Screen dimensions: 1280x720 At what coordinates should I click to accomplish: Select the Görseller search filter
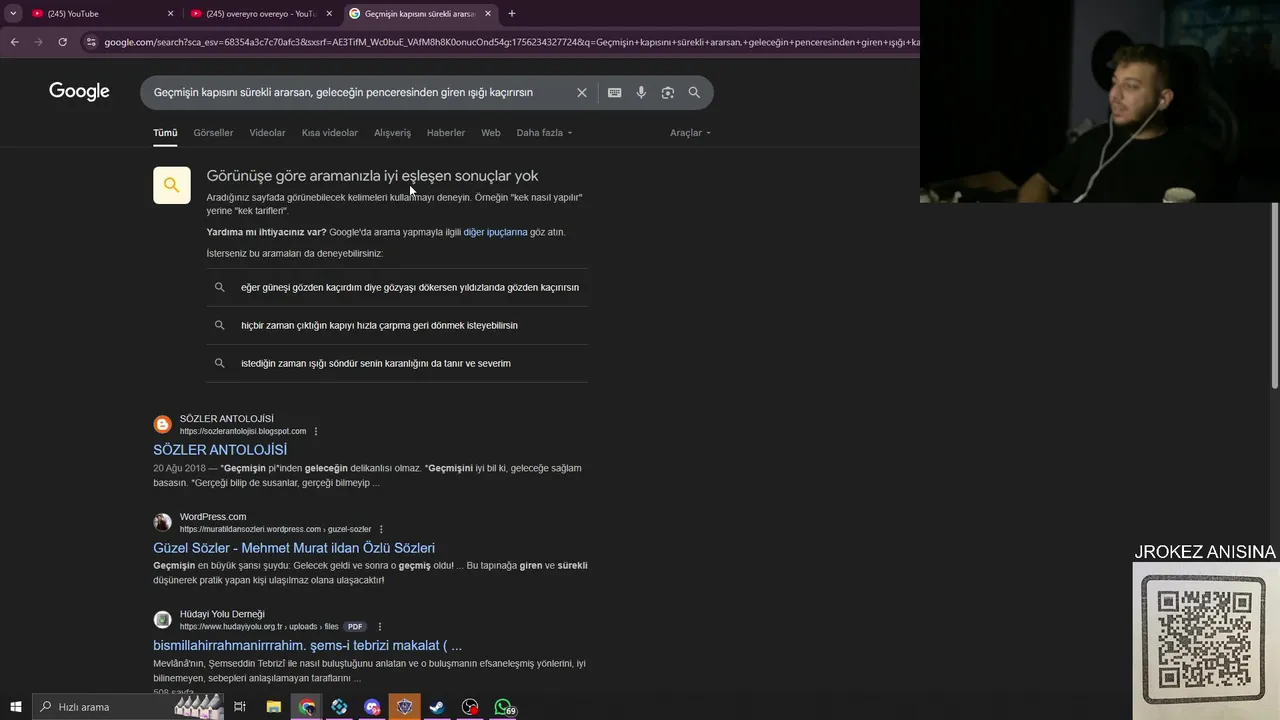pos(213,133)
